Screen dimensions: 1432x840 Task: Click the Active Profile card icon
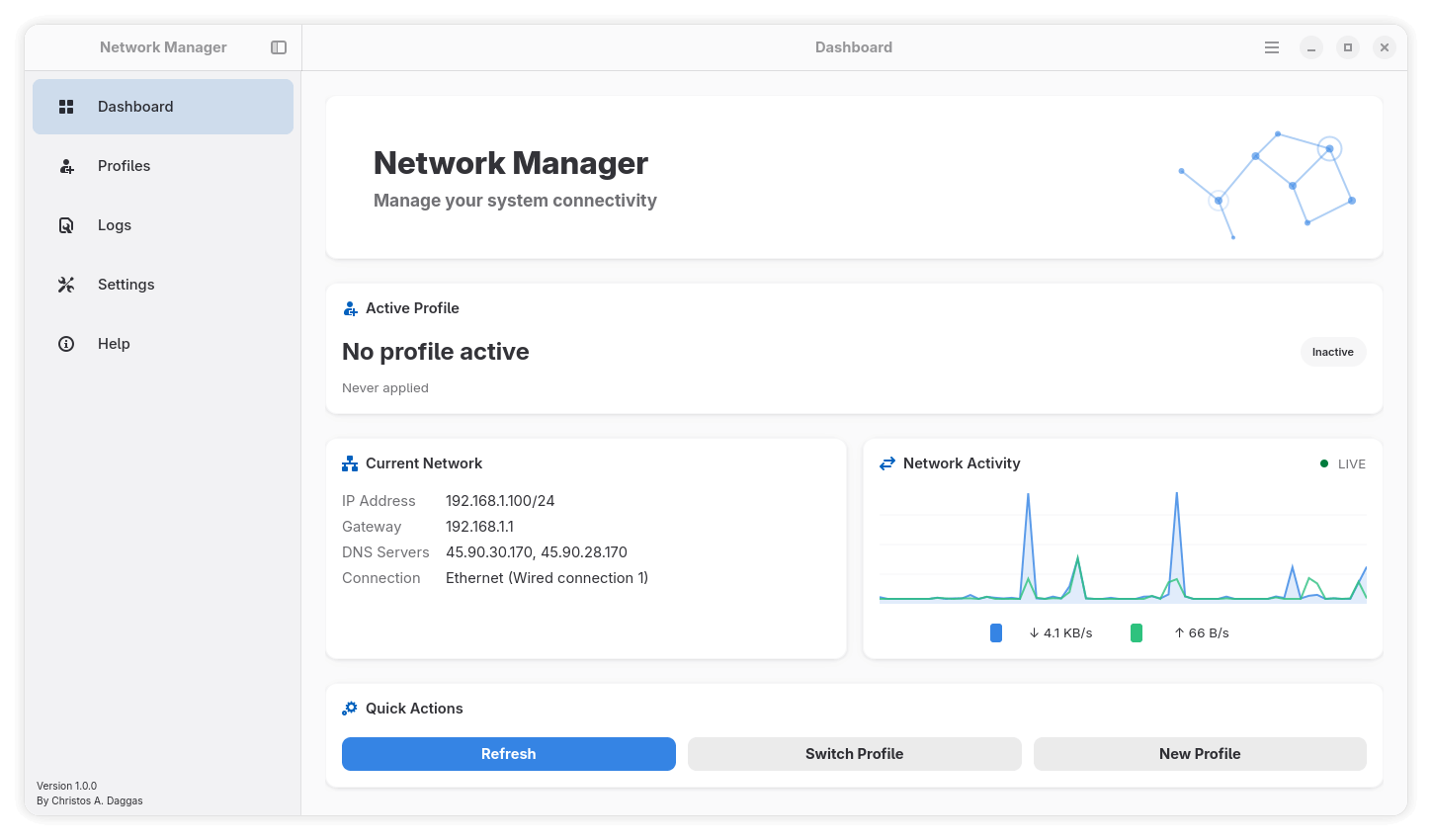tap(350, 308)
